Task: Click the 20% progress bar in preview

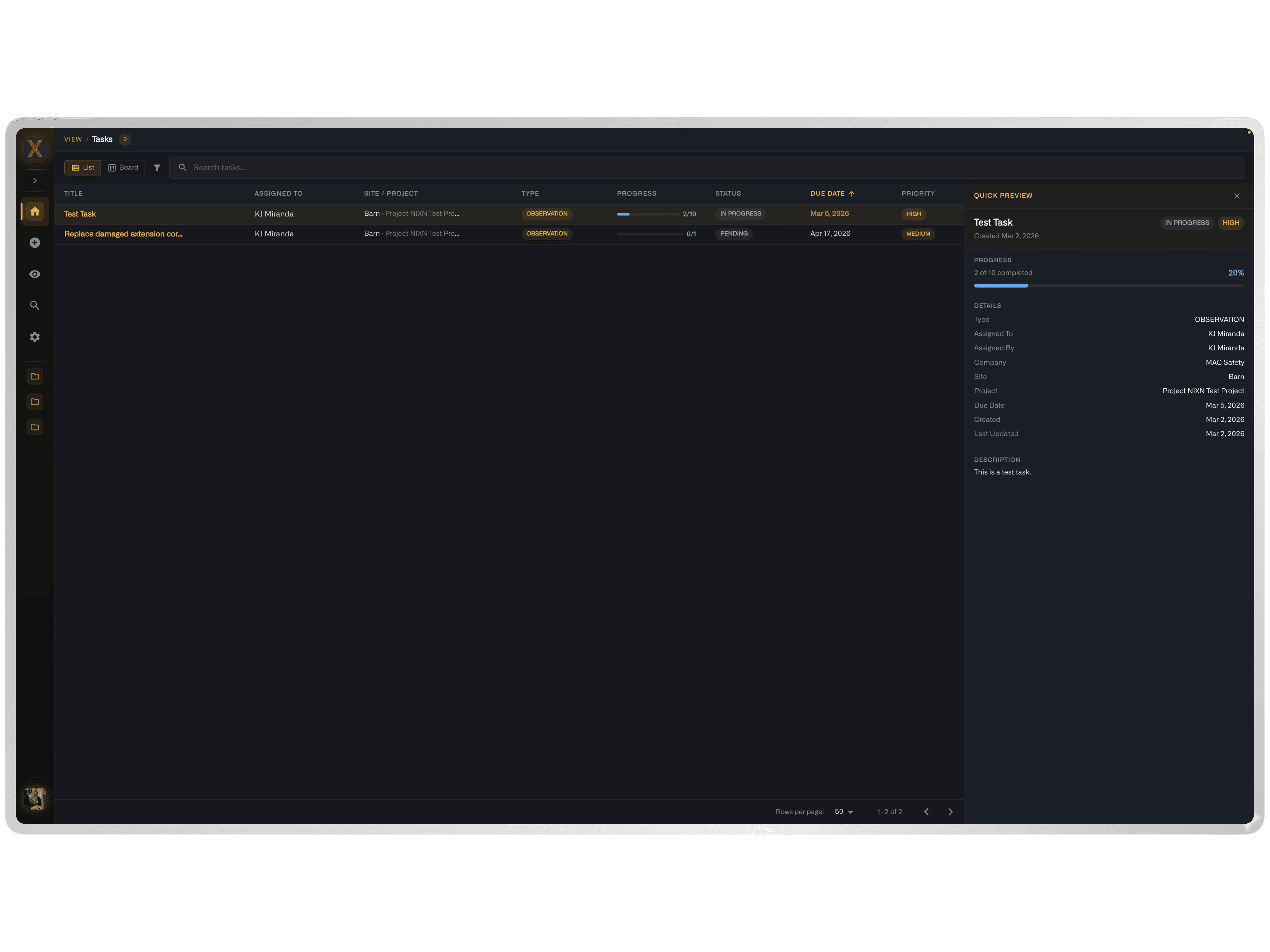Action: [1109, 286]
